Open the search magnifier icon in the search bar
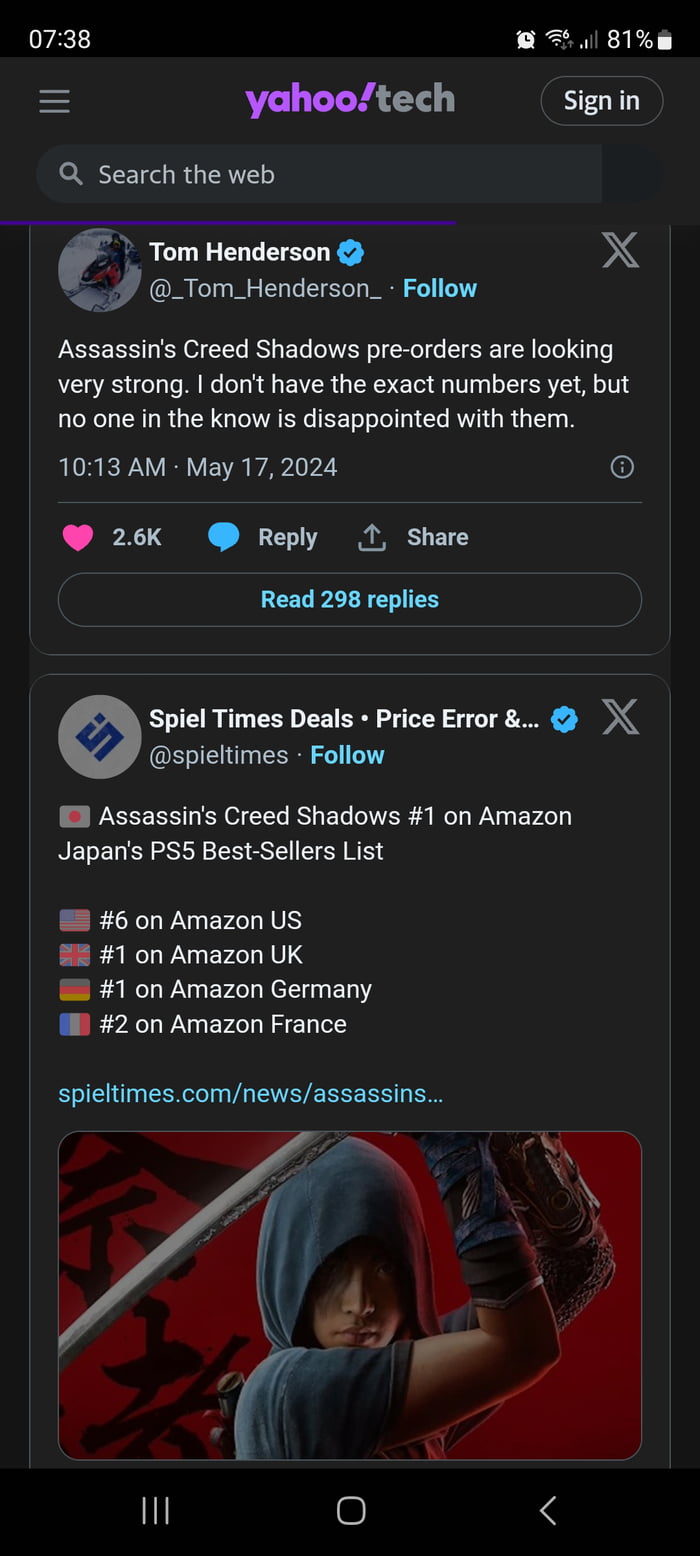Image resolution: width=700 pixels, height=1556 pixels. [x=70, y=173]
